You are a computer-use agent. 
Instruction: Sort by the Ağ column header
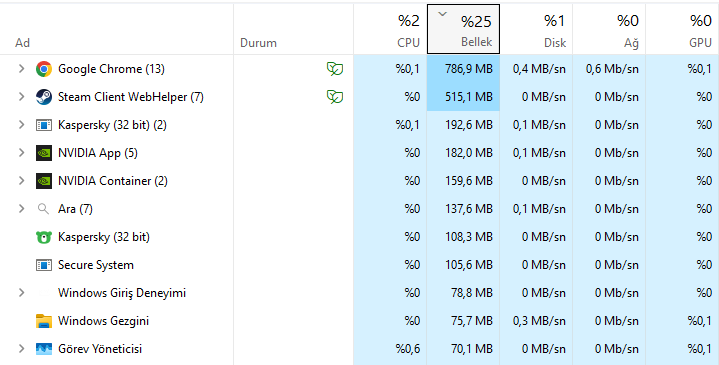[x=609, y=29]
